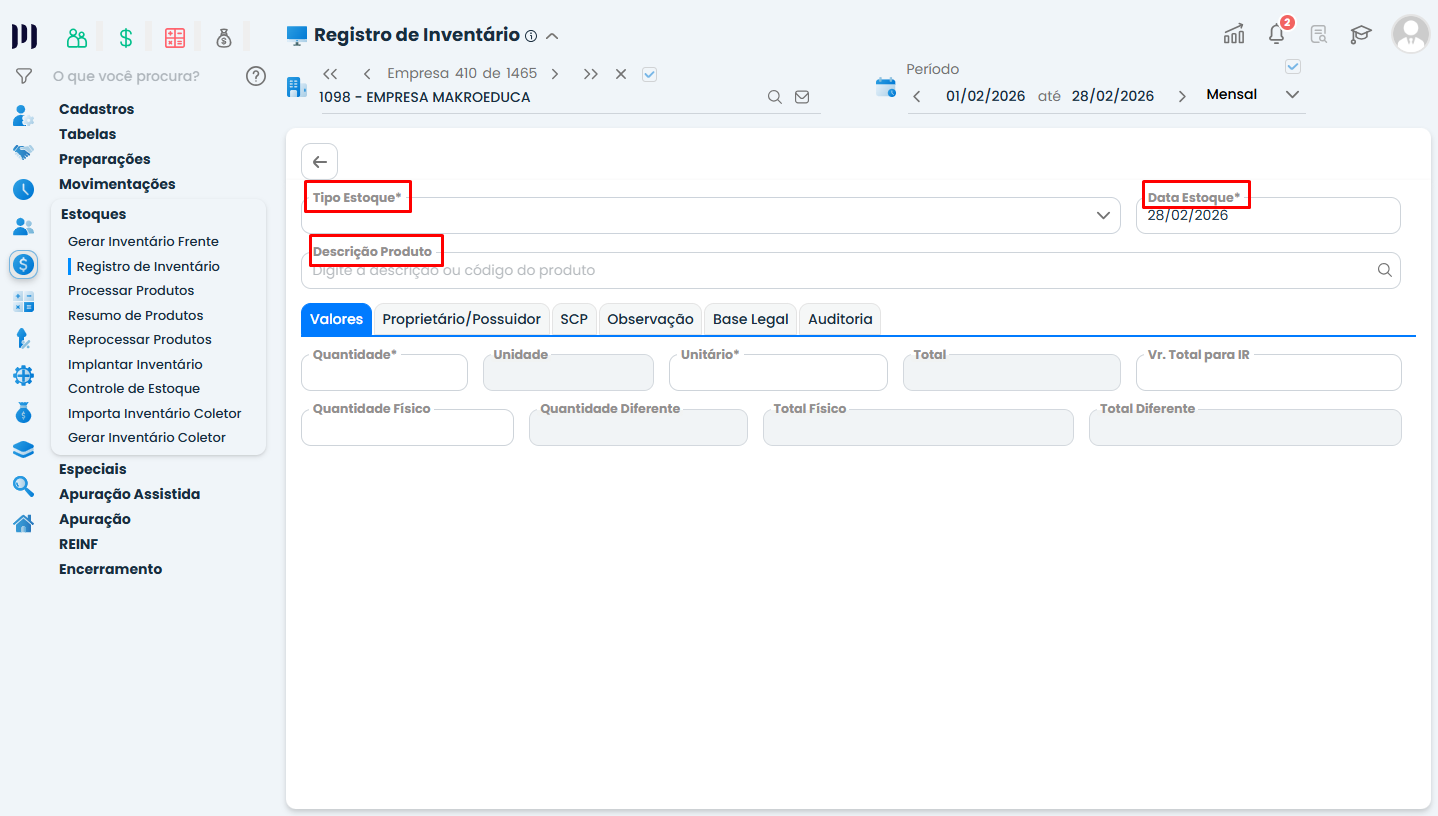1438x816 pixels.
Task: Open Reprocessar Produtos menu item
Action: click(x=140, y=340)
